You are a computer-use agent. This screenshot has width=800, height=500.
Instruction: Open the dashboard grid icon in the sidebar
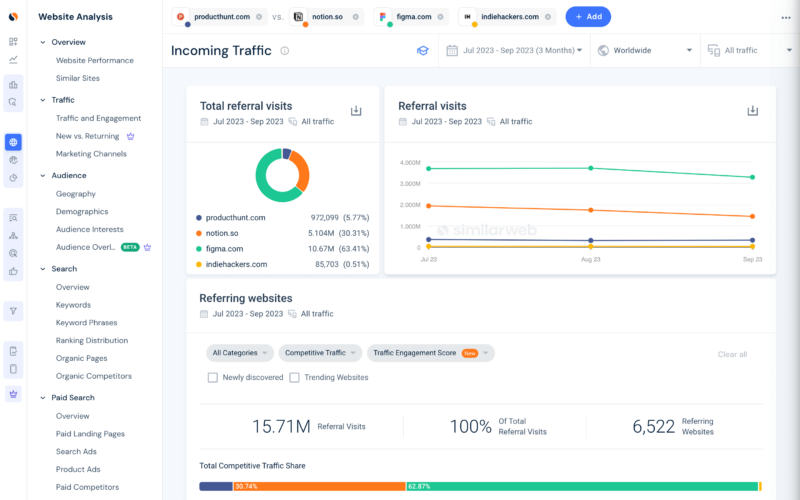pyautogui.click(x=13, y=42)
